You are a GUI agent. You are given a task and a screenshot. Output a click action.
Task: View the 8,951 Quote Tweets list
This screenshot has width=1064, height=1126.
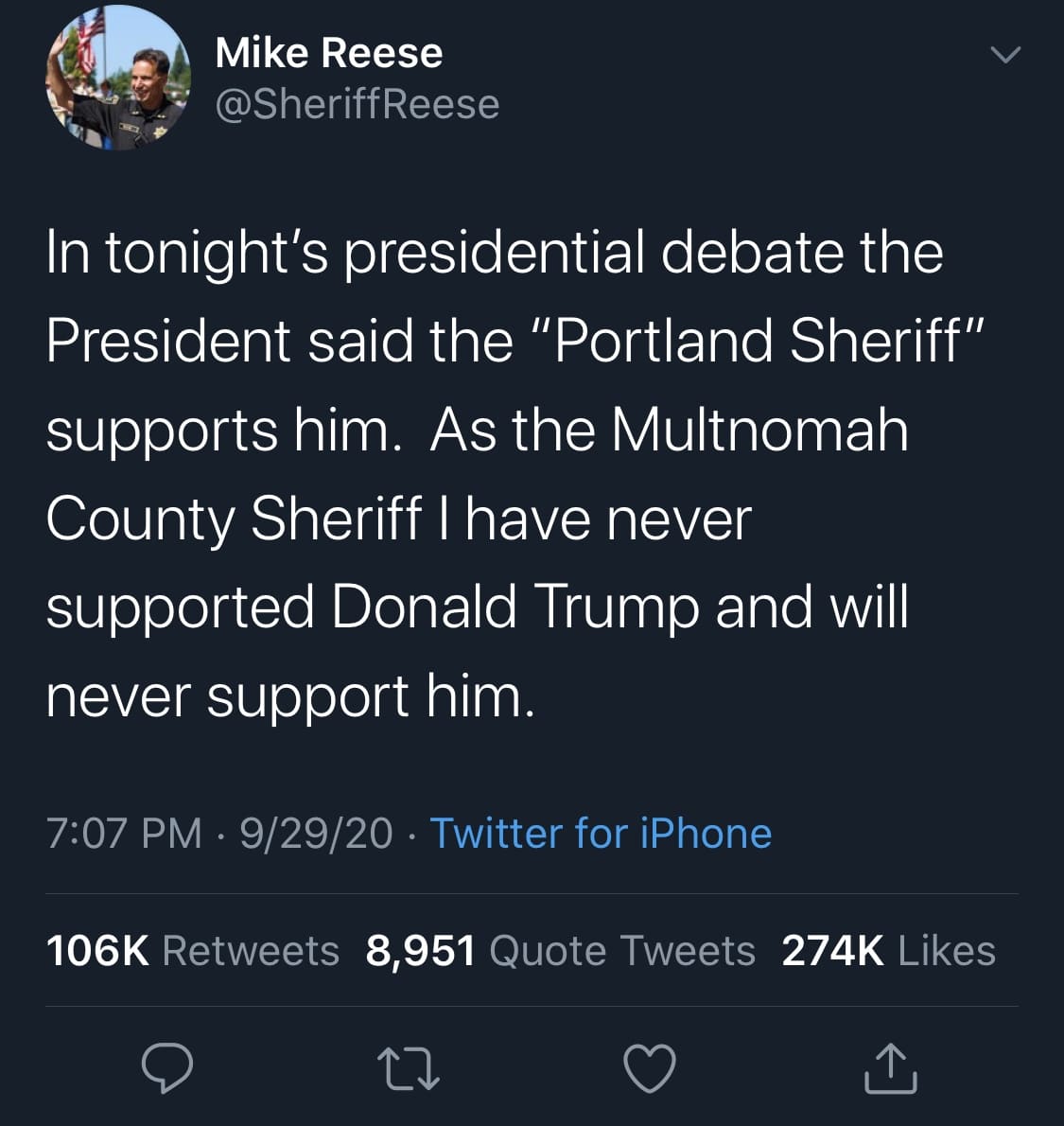[x=560, y=951]
